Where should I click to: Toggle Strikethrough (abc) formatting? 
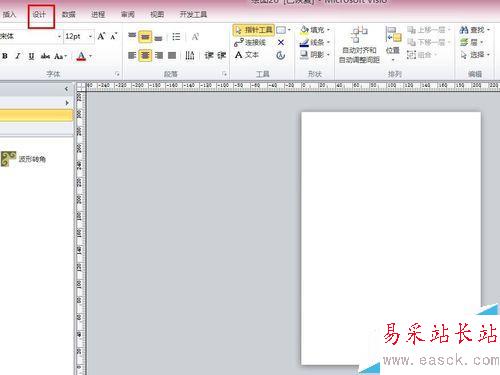click(45, 56)
